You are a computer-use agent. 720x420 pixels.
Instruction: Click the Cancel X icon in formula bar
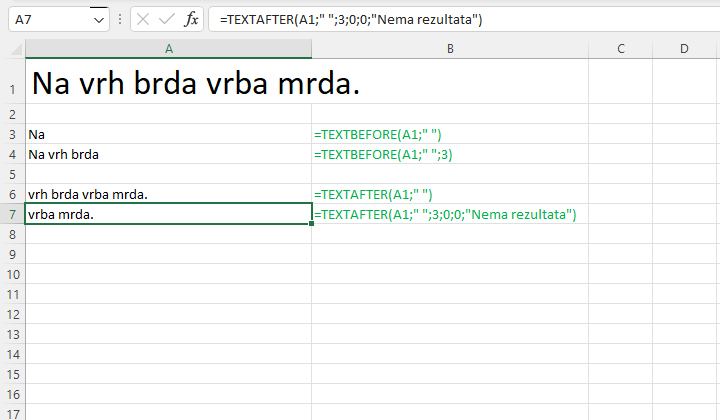pos(144,20)
